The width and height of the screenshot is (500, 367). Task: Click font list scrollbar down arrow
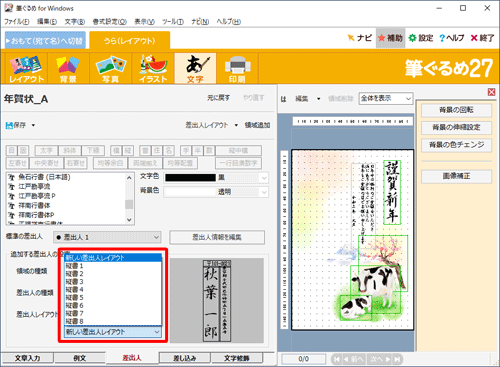[129, 220]
